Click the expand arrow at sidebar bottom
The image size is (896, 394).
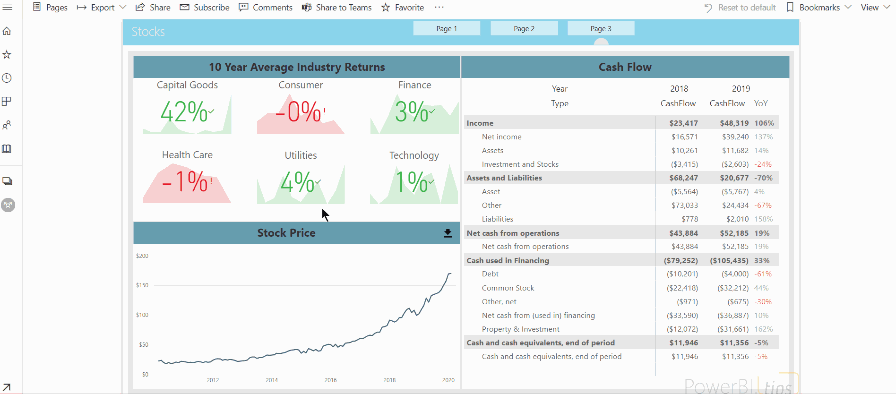point(7,387)
